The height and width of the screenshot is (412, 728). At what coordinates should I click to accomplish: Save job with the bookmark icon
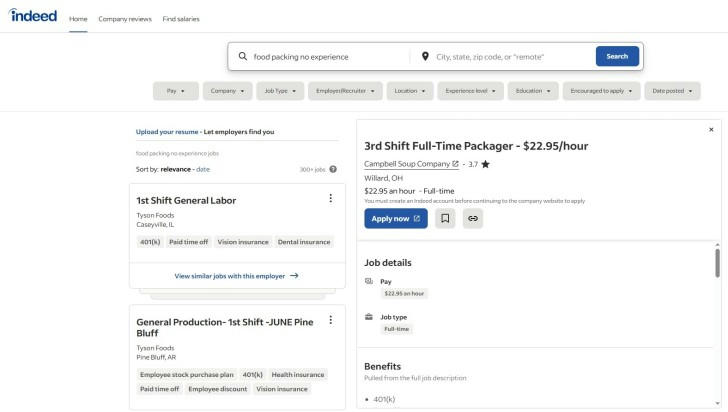(x=445, y=218)
